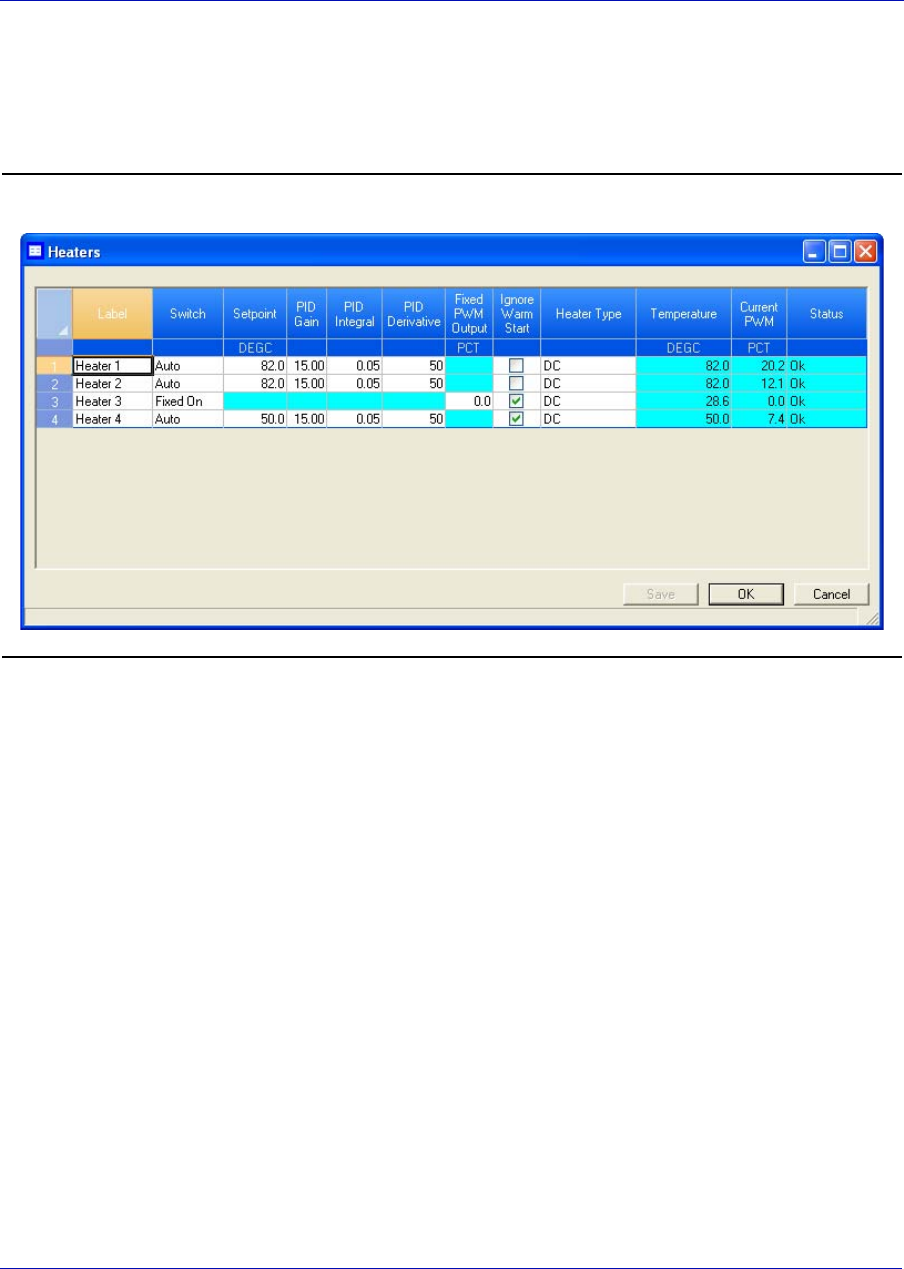Screen dimensions: 904x1269
Task: Click the 50.0 Setpoint cell for Heater 4
Action: 255,420
